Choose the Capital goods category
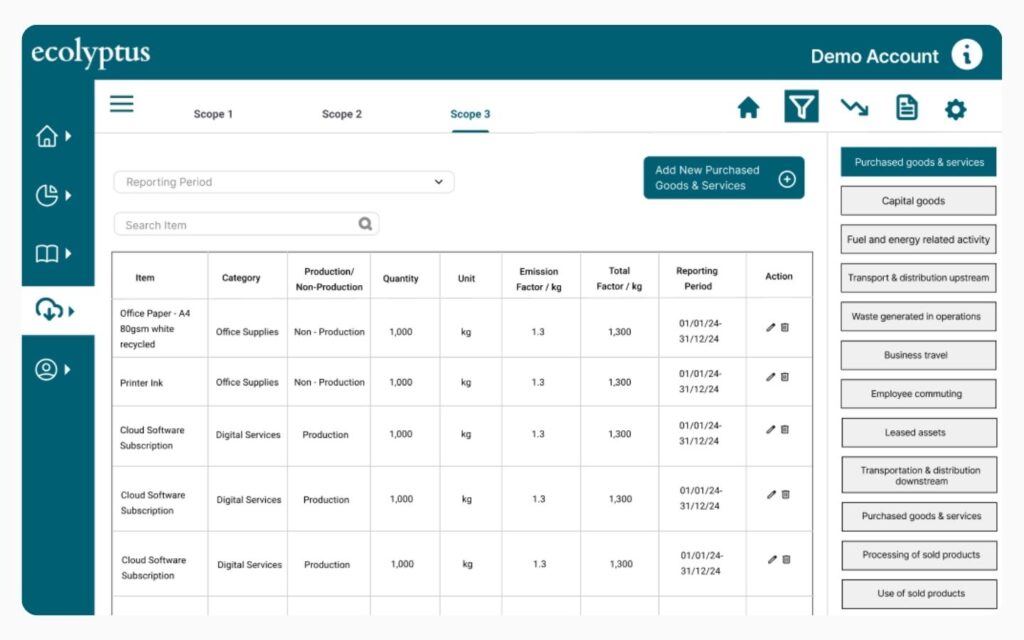Screen dimensions: 1024x640 [x=917, y=201]
